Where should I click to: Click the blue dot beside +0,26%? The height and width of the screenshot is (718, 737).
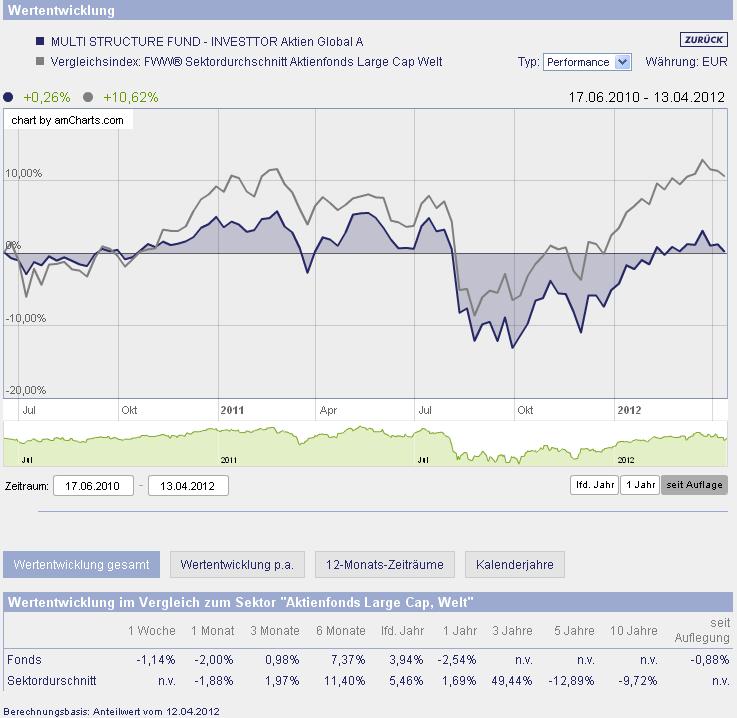(x=9, y=97)
